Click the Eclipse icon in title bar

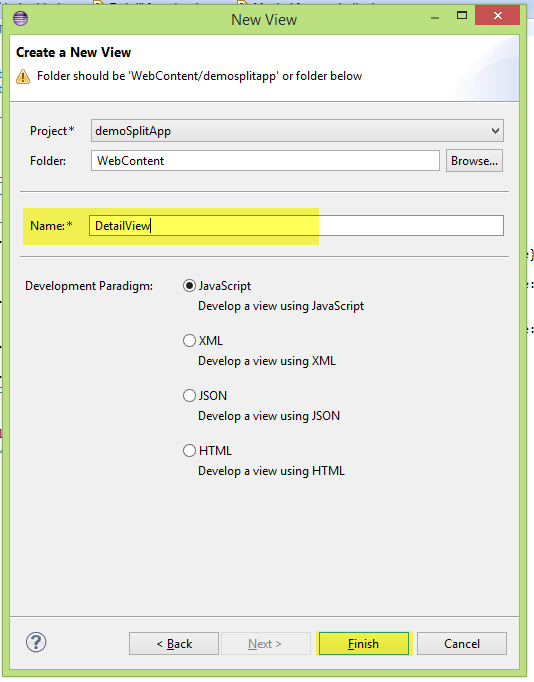click(20, 19)
